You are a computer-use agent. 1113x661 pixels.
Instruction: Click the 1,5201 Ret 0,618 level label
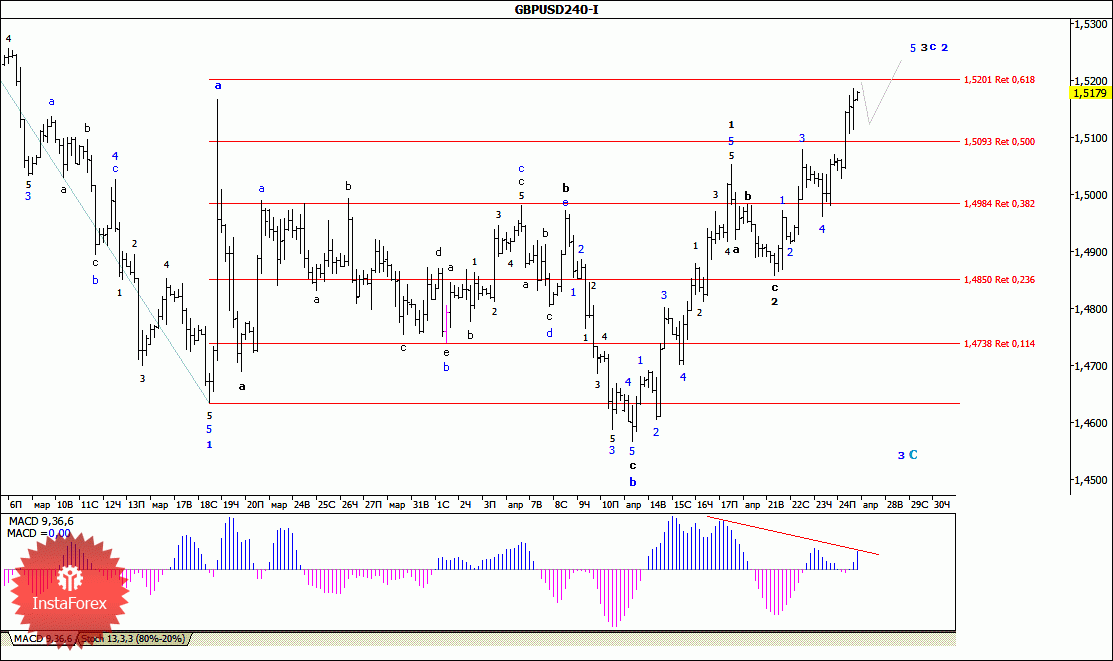(999, 80)
